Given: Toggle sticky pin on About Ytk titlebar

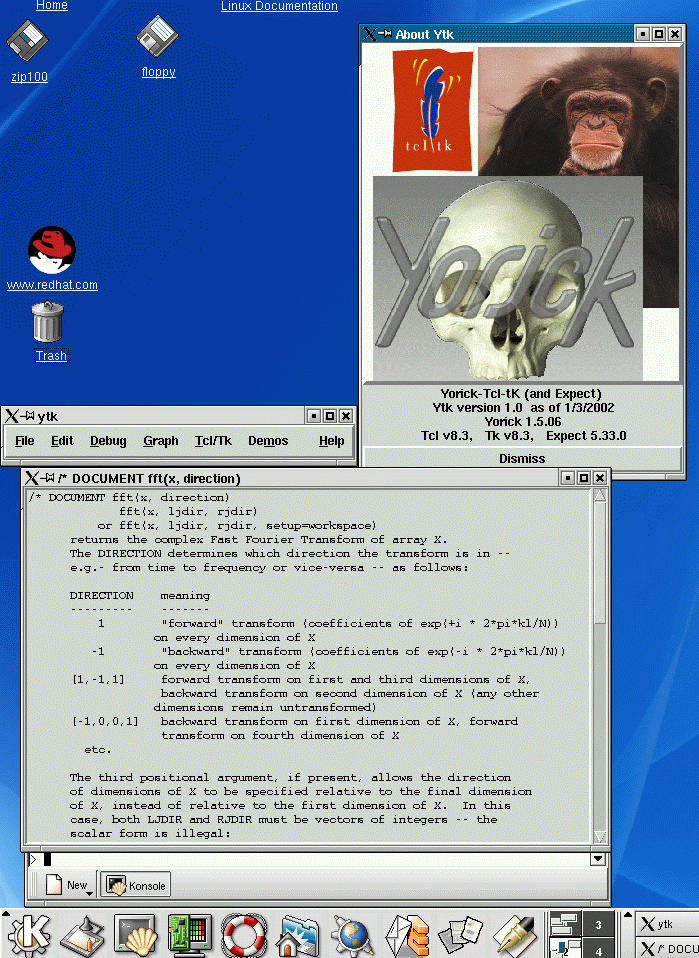Looking at the screenshot, I should [385, 34].
